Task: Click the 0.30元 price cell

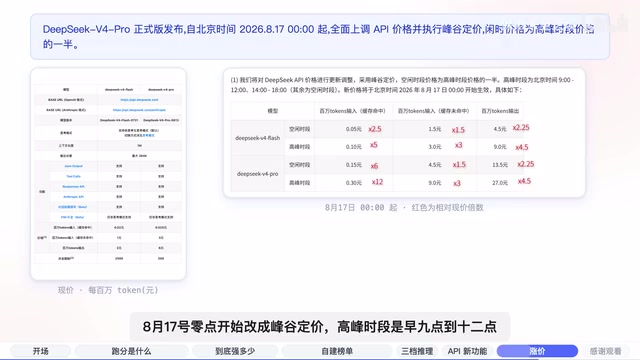Action: (x=353, y=183)
